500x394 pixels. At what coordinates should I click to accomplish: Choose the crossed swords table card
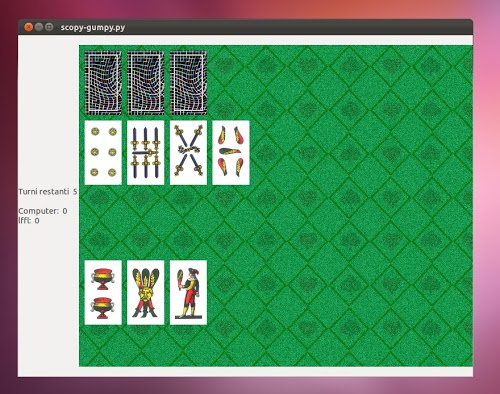[x=188, y=152]
